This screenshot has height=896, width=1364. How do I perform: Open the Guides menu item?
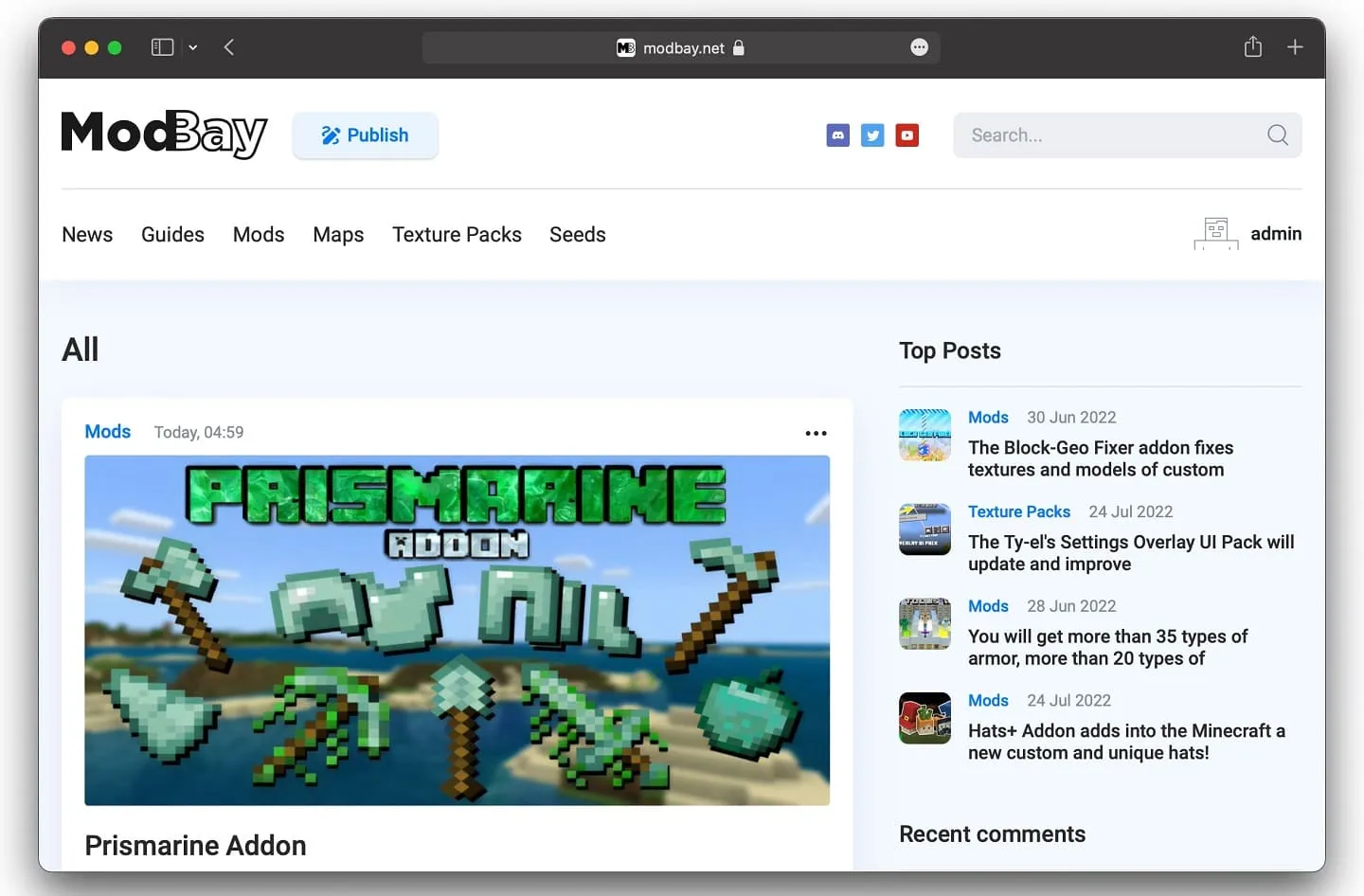172,234
